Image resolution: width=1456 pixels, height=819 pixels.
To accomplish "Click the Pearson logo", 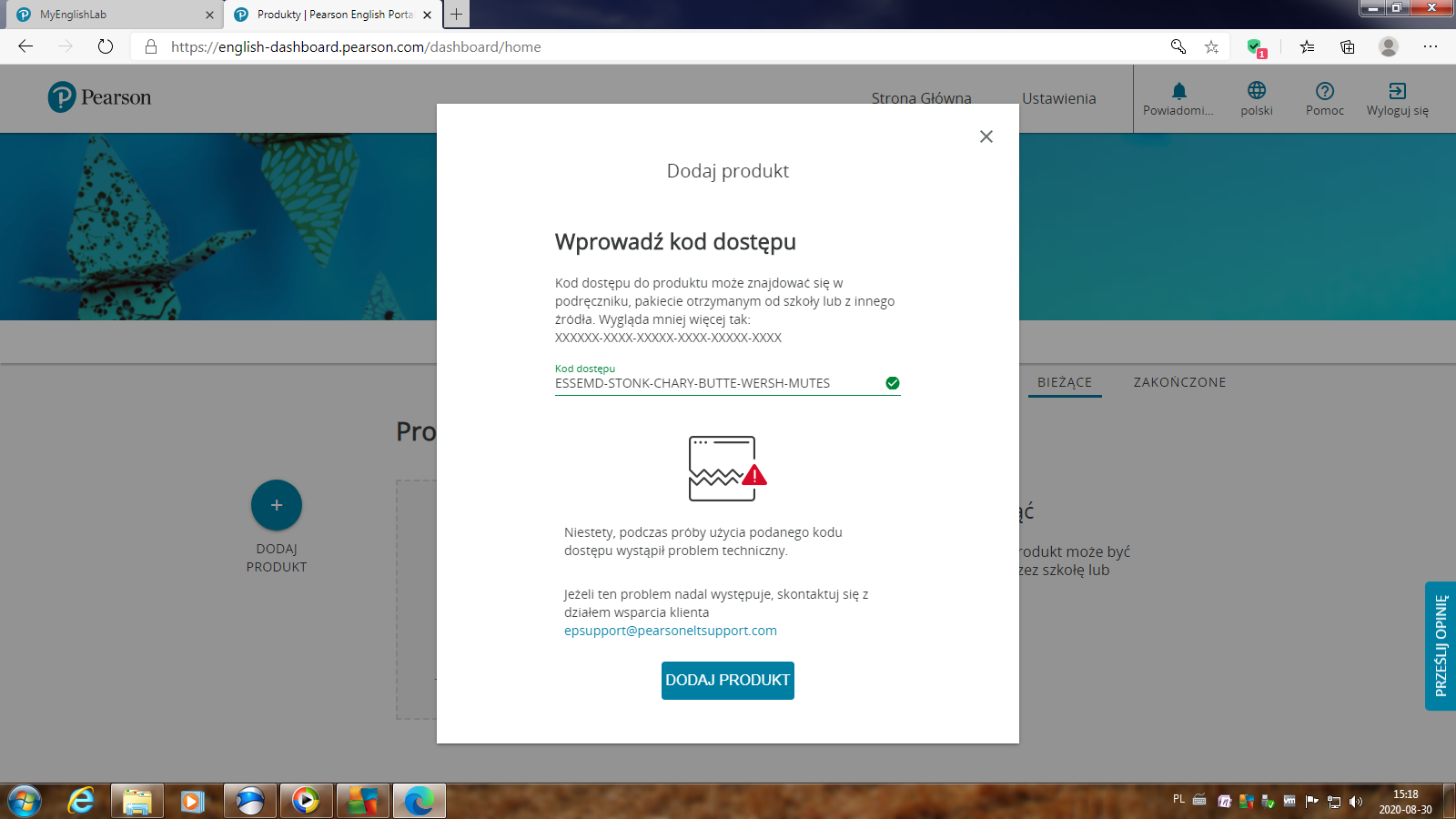I will (x=100, y=97).
